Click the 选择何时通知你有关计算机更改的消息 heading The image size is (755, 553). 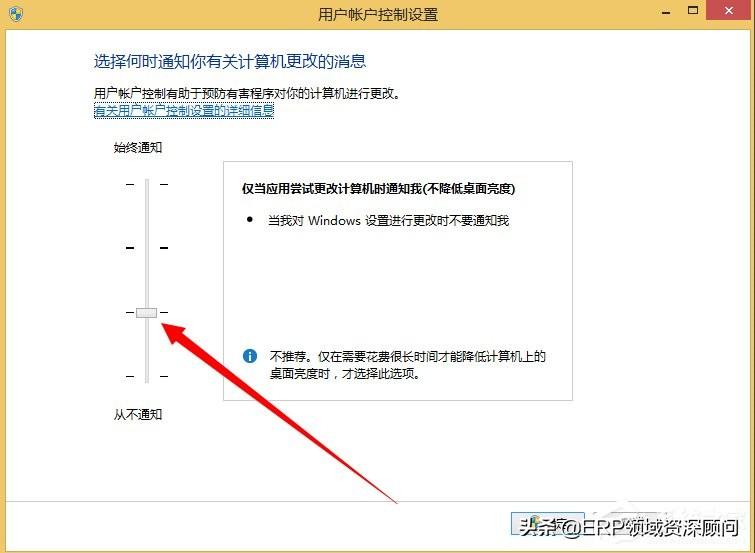point(229,62)
